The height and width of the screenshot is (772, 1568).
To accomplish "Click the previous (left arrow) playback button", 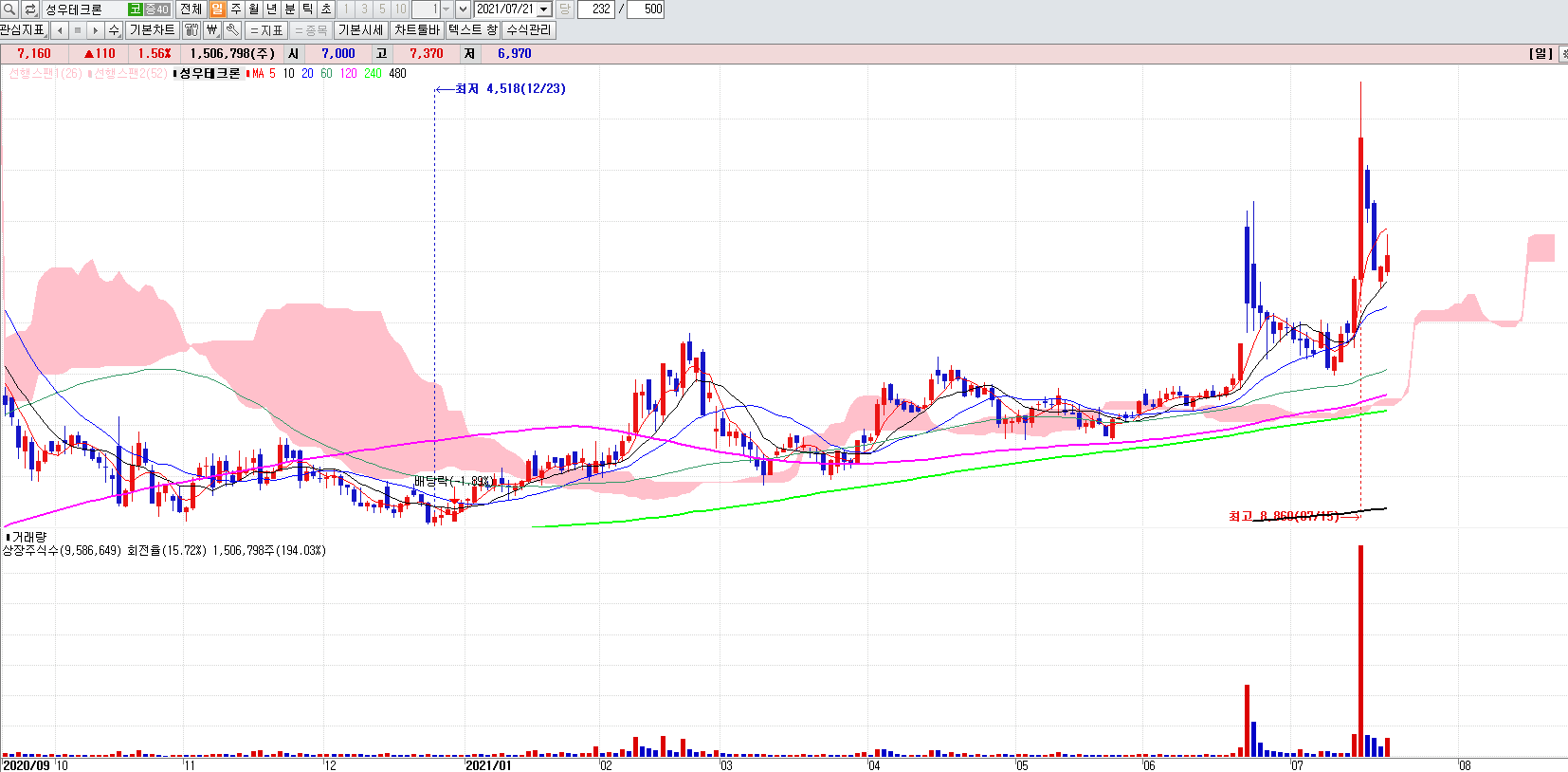I will click(x=60, y=30).
